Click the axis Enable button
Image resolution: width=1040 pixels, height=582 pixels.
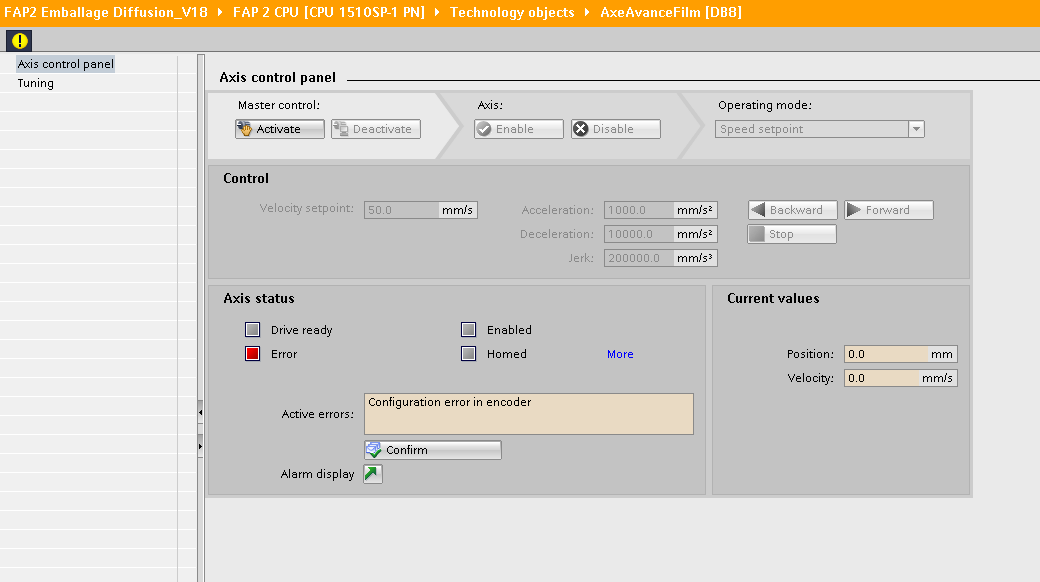pyautogui.click(x=519, y=129)
